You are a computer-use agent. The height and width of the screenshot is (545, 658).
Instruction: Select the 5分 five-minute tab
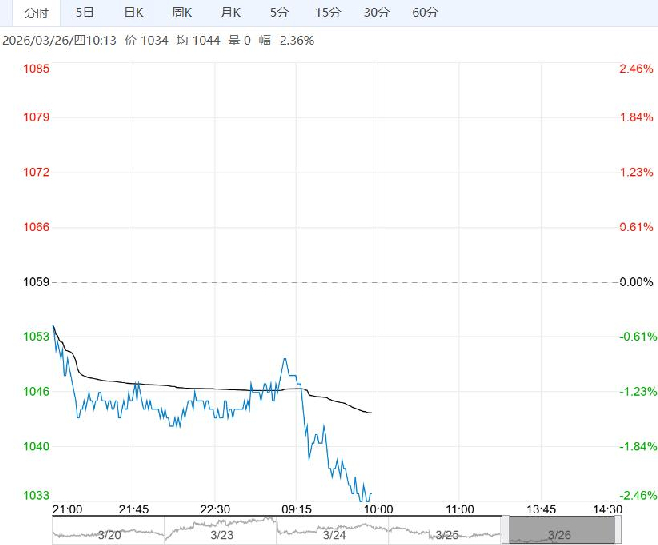pyautogui.click(x=280, y=13)
